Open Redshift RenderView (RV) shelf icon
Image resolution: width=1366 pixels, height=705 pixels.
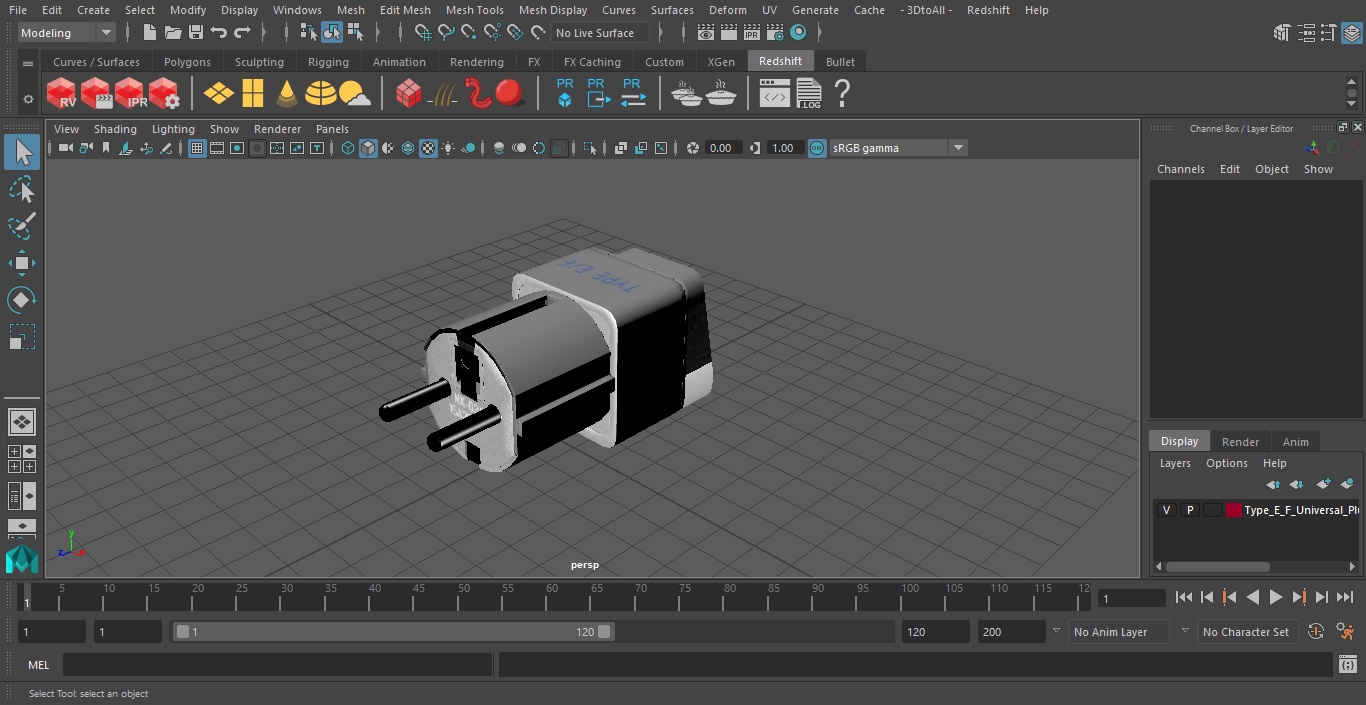(x=62, y=94)
